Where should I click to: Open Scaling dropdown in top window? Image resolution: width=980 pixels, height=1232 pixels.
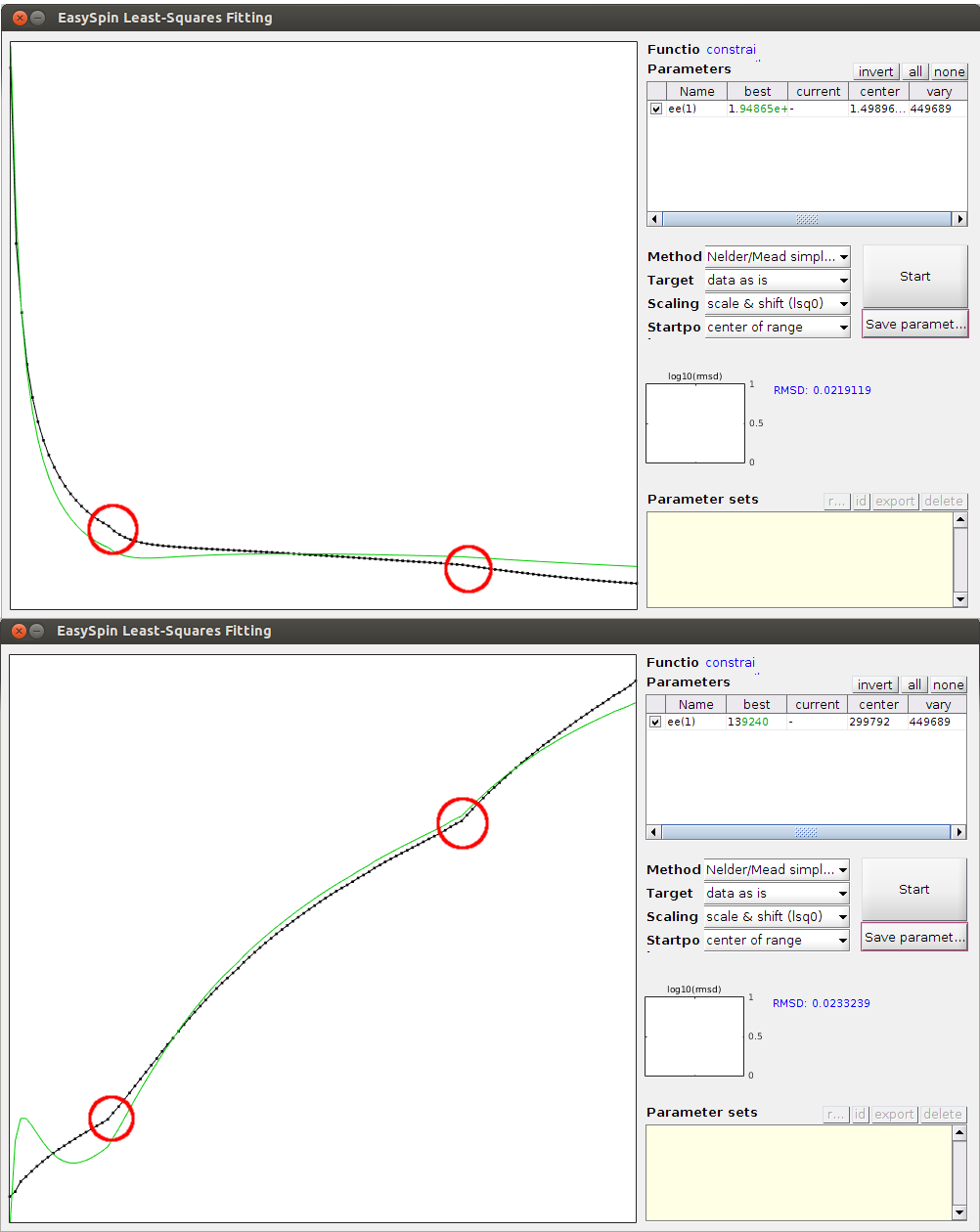[778, 304]
